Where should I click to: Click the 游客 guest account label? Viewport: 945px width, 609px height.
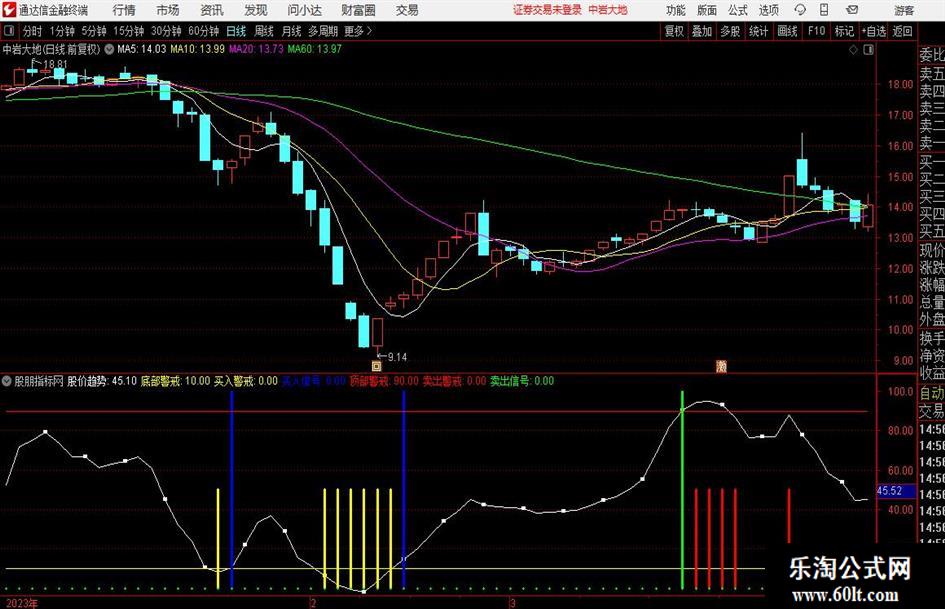click(x=903, y=10)
